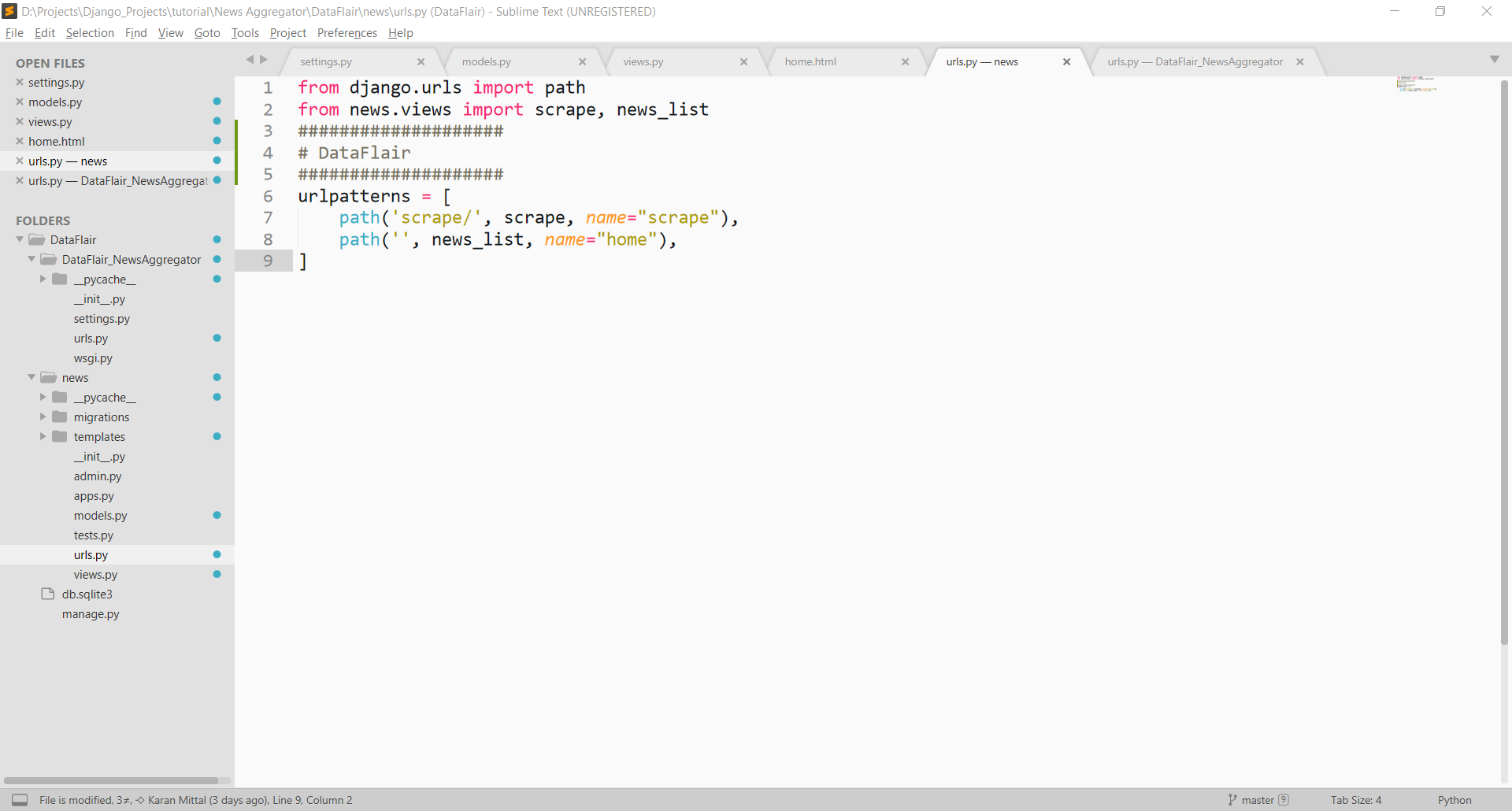Click the sidebar horizontal scrollbar
The width and height of the screenshot is (1512, 811).
point(110,781)
